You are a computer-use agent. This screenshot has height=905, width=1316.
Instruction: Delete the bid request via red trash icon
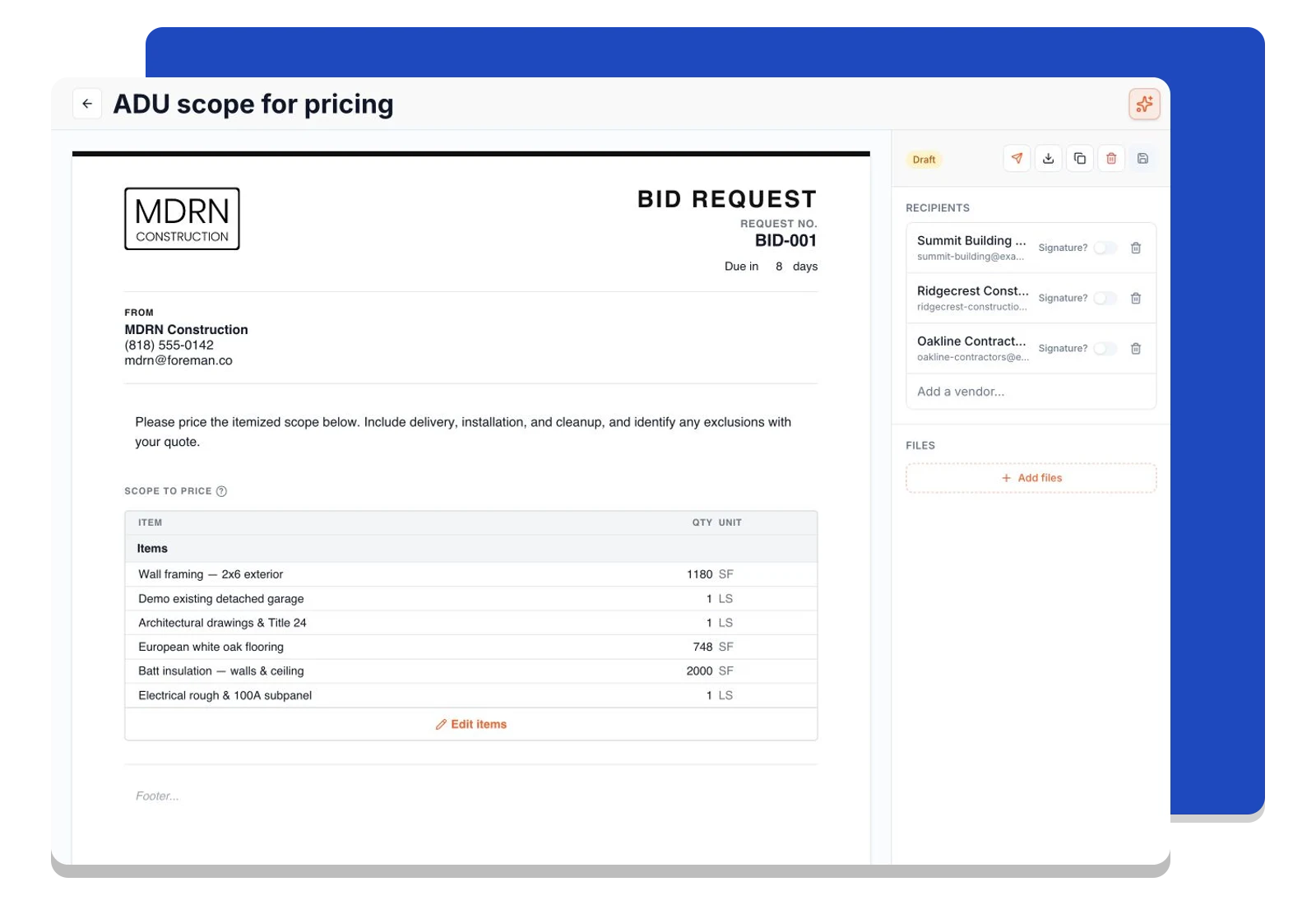tap(1111, 159)
